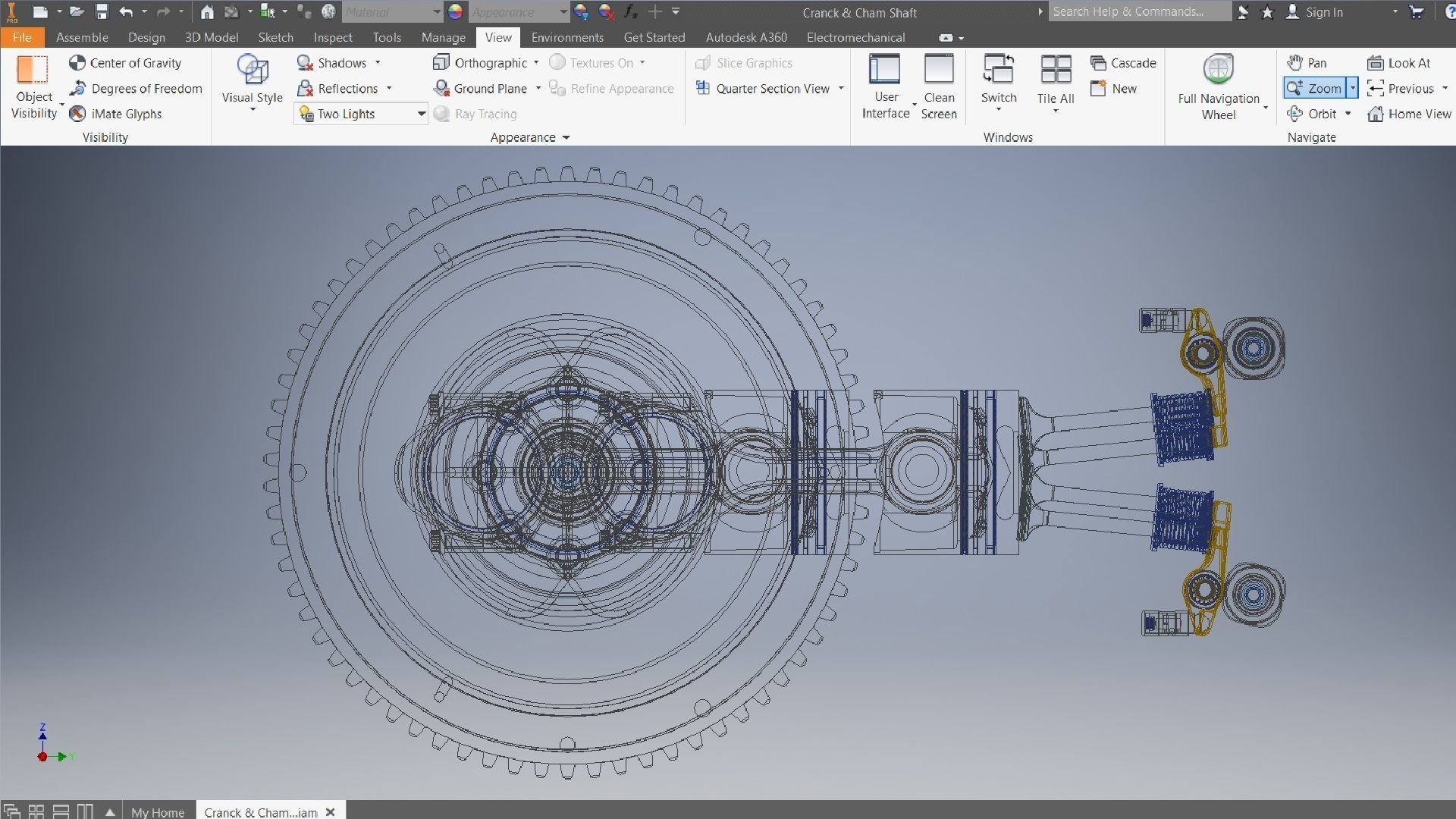
Task: Open the Two Lights lighting style combo box
Action: tap(361, 114)
